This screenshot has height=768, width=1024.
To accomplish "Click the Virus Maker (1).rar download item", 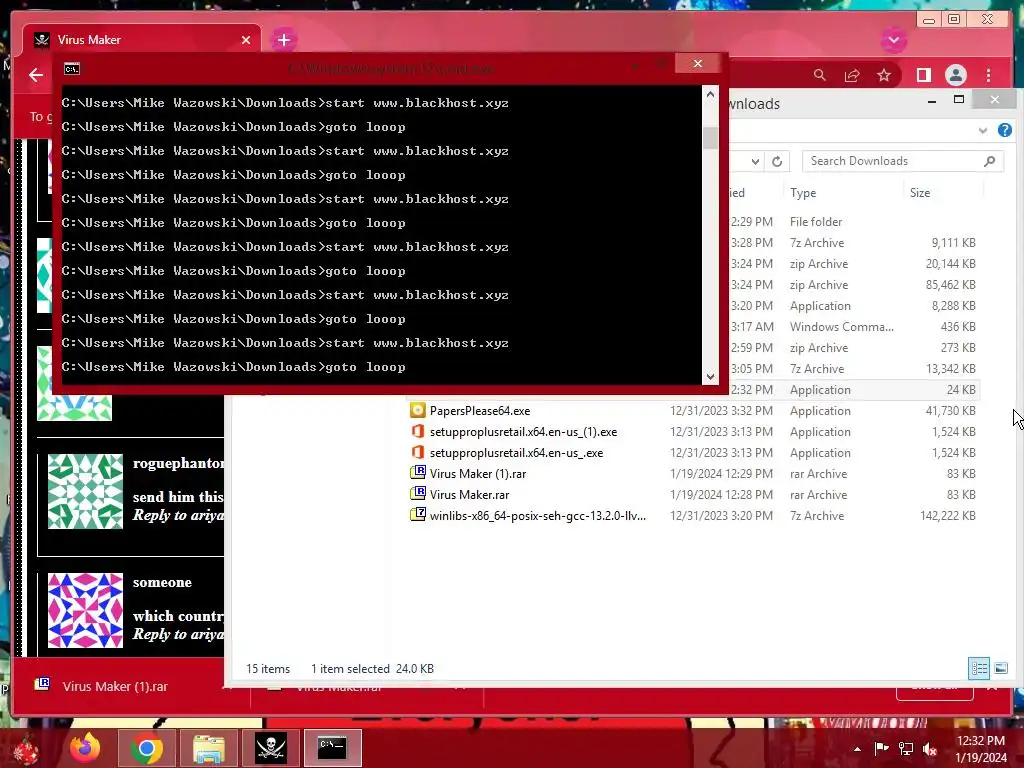I will tap(115, 686).
